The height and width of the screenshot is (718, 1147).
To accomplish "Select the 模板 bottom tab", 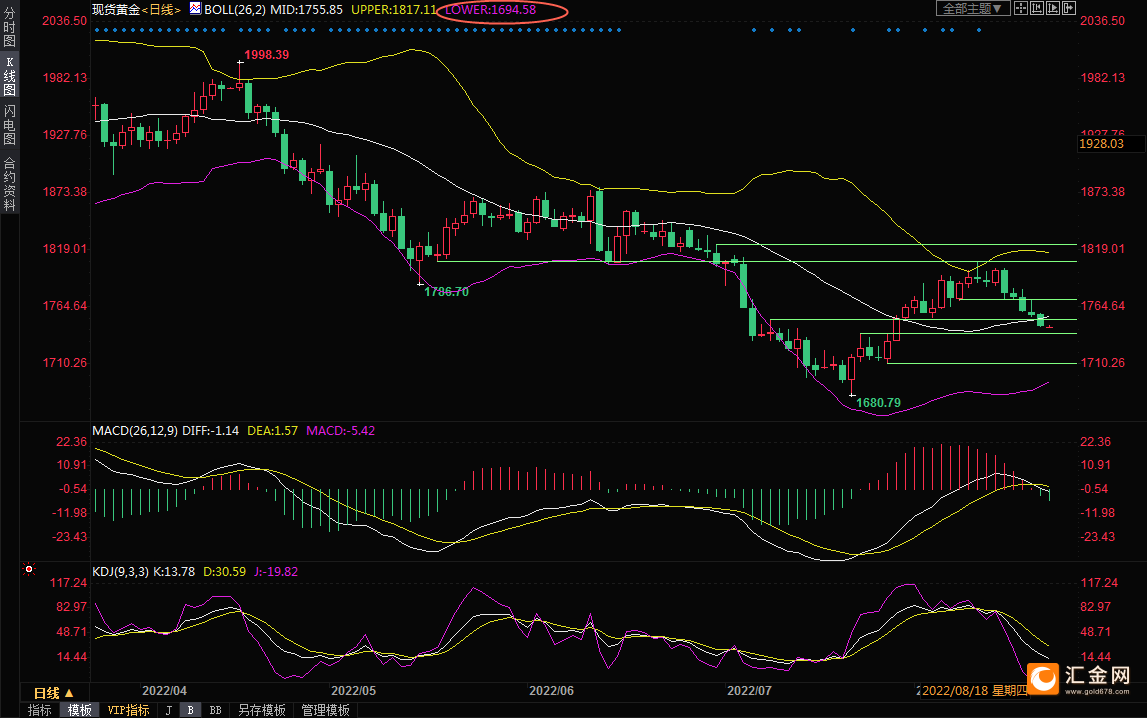I will pos(80,710).
